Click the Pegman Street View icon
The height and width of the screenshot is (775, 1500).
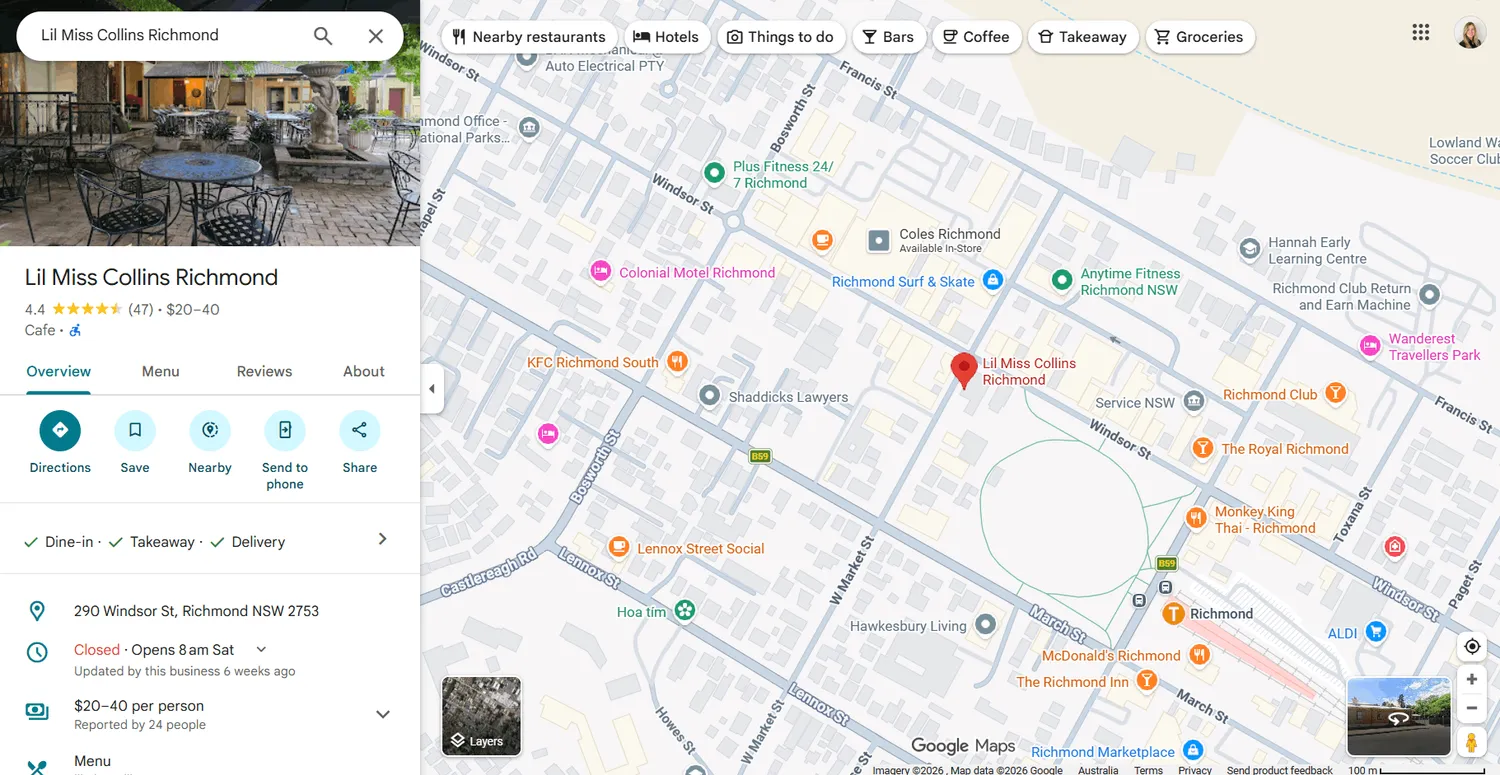click(1472, 742)
